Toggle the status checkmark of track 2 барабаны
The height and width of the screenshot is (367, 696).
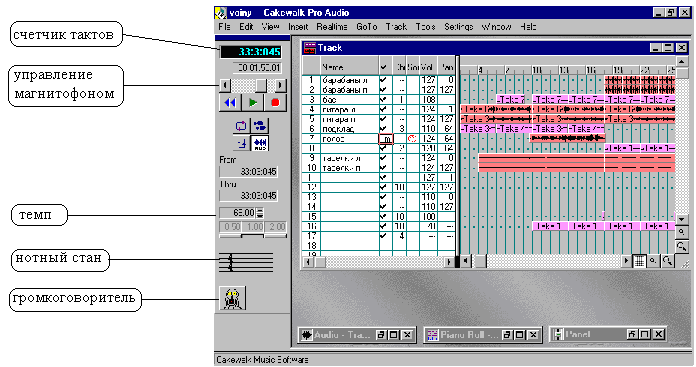(383, 90)
